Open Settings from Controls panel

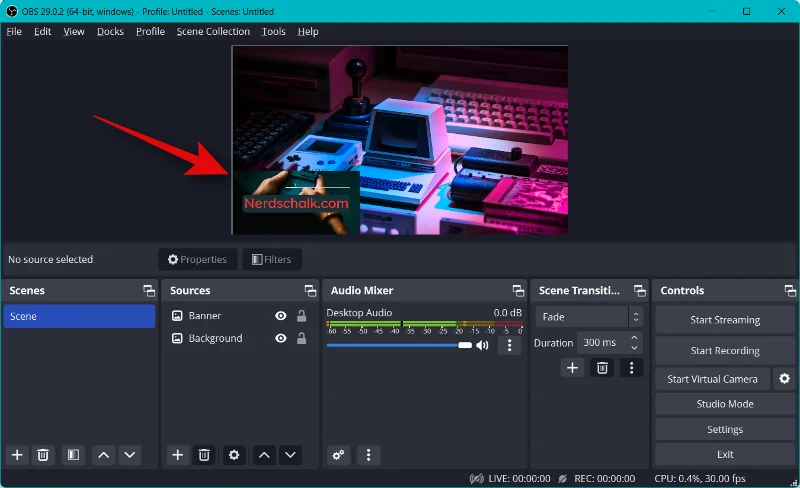725,430
